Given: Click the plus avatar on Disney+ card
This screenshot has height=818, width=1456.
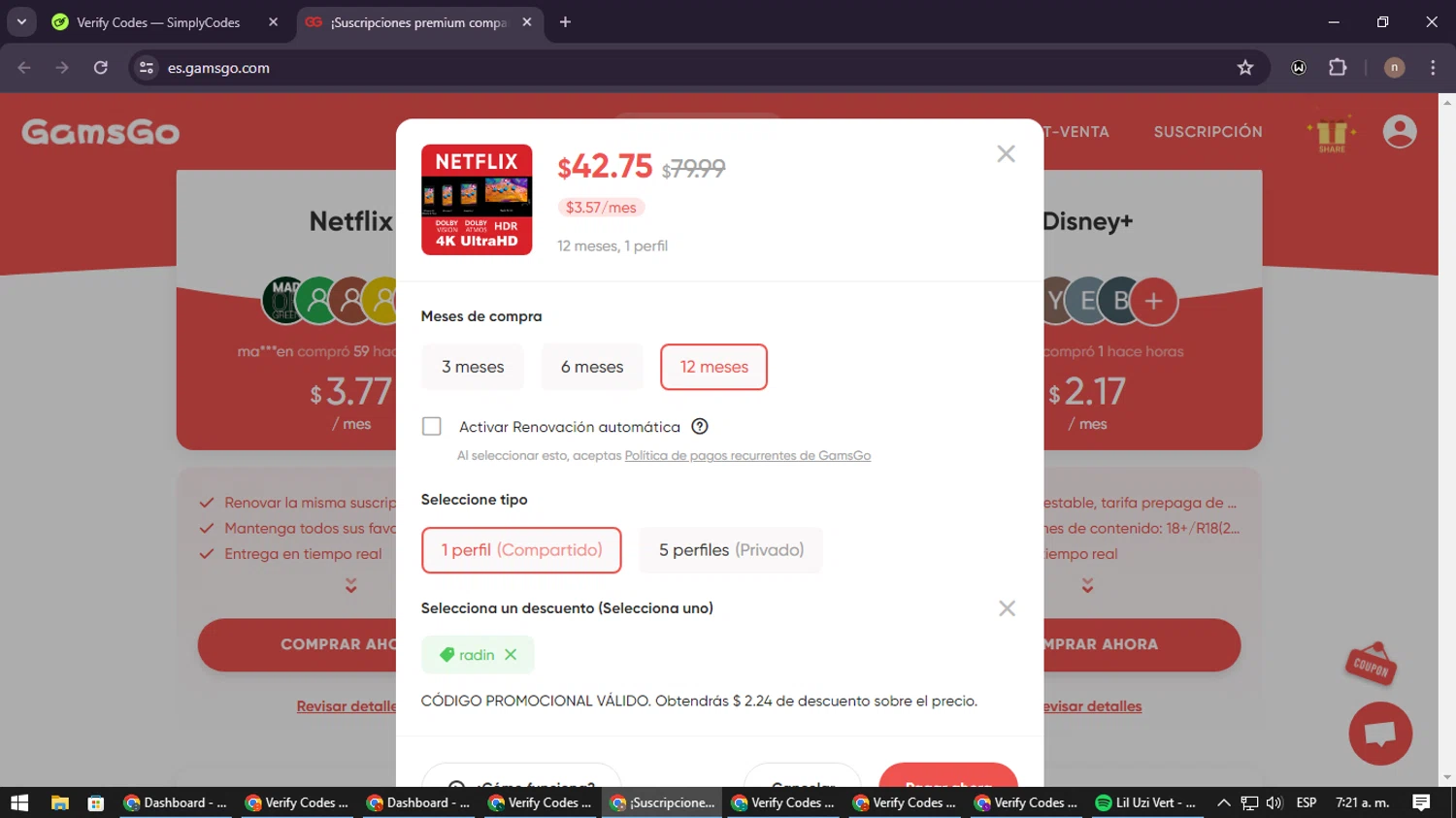Looking at the screenshot, I should click(1153, 301).
